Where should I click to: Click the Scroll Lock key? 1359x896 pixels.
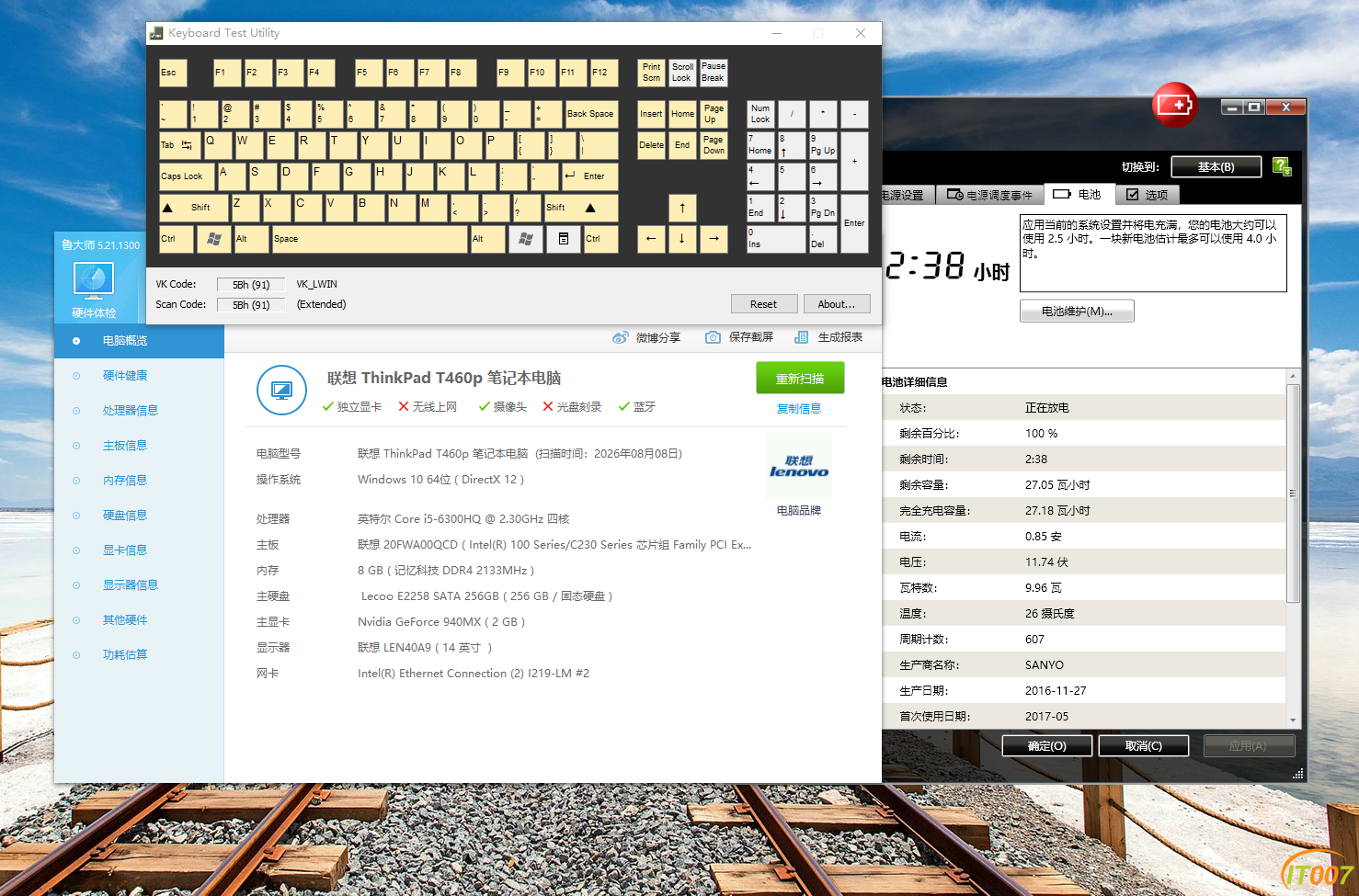pyautogui.click(x=682, y=73)
